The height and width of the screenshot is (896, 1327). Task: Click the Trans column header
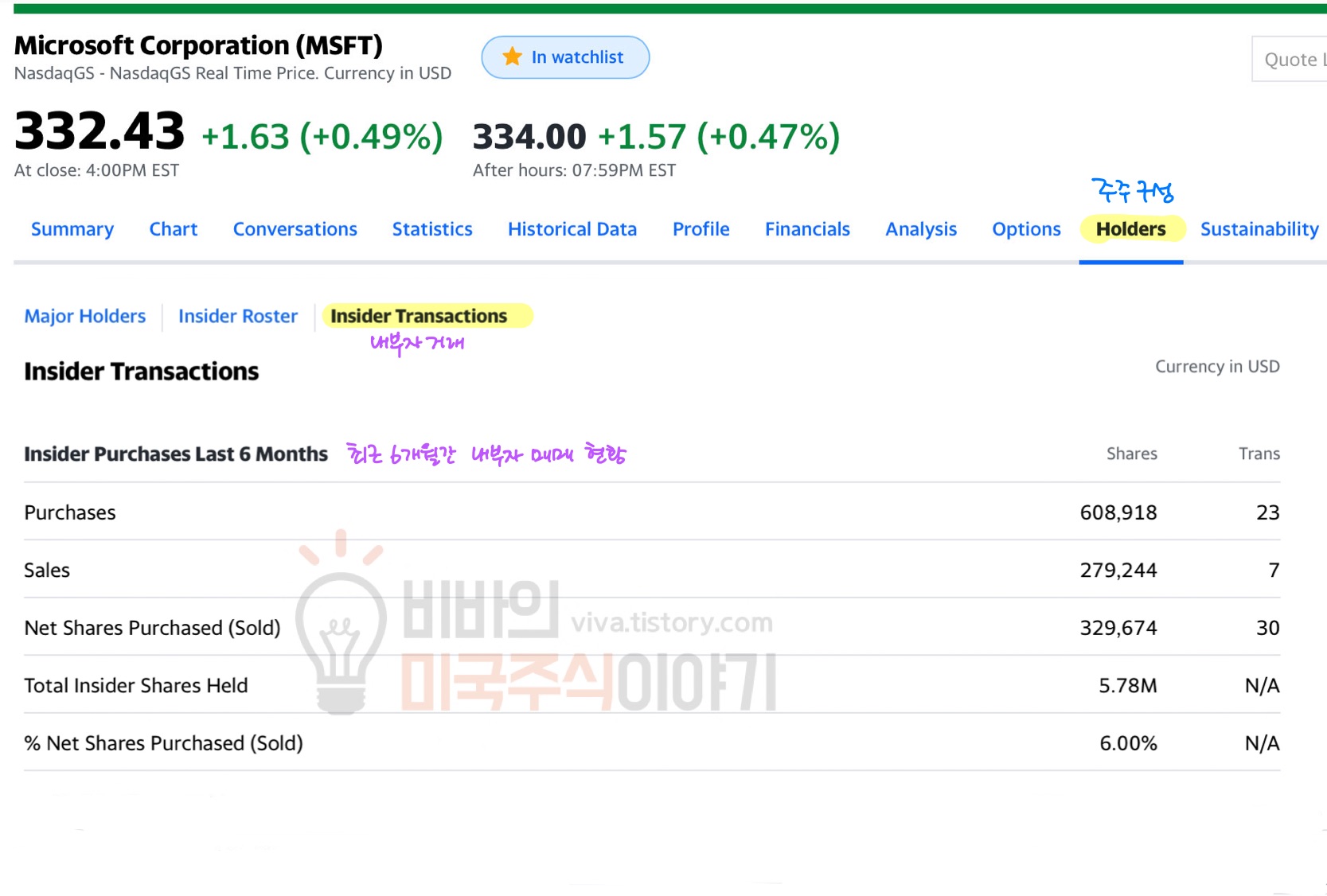click(1259, 454)
